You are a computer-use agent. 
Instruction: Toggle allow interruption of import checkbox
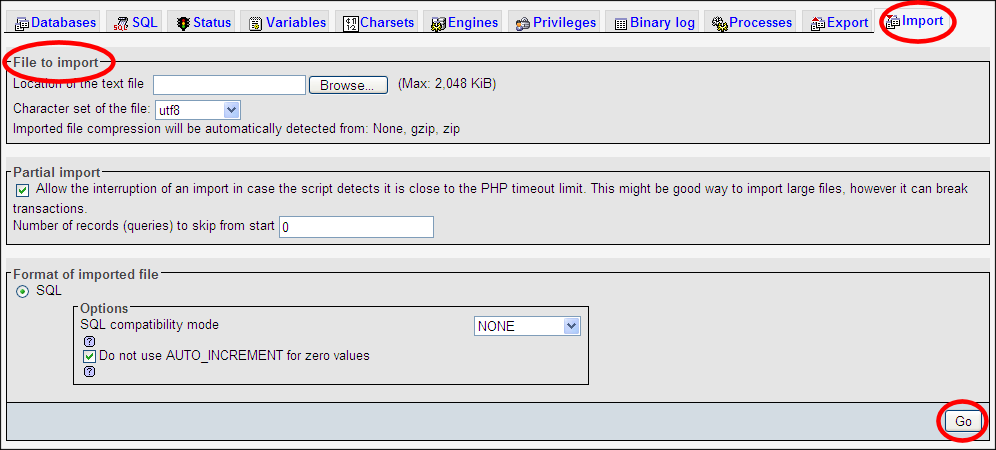click(x=23, y=189)
